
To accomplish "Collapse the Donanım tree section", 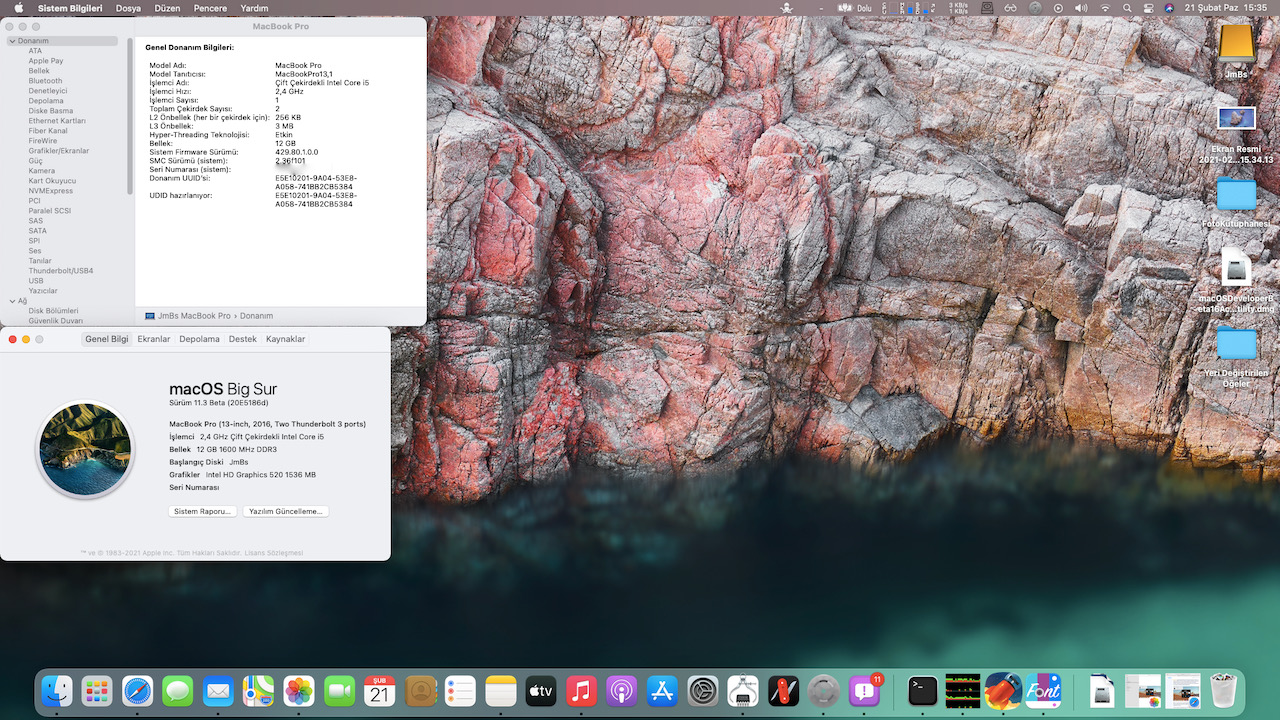I will point(12,41).
